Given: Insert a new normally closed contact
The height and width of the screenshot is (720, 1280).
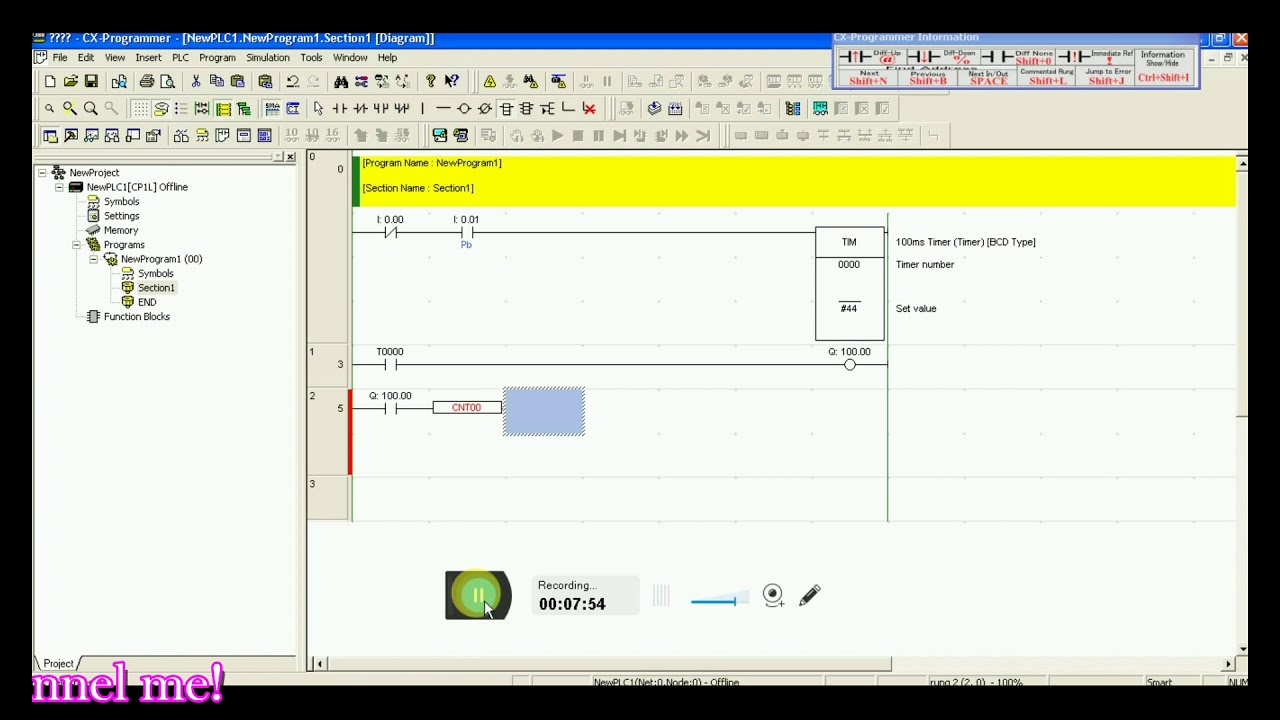Looking at the screenshot, I should (360, 108).
